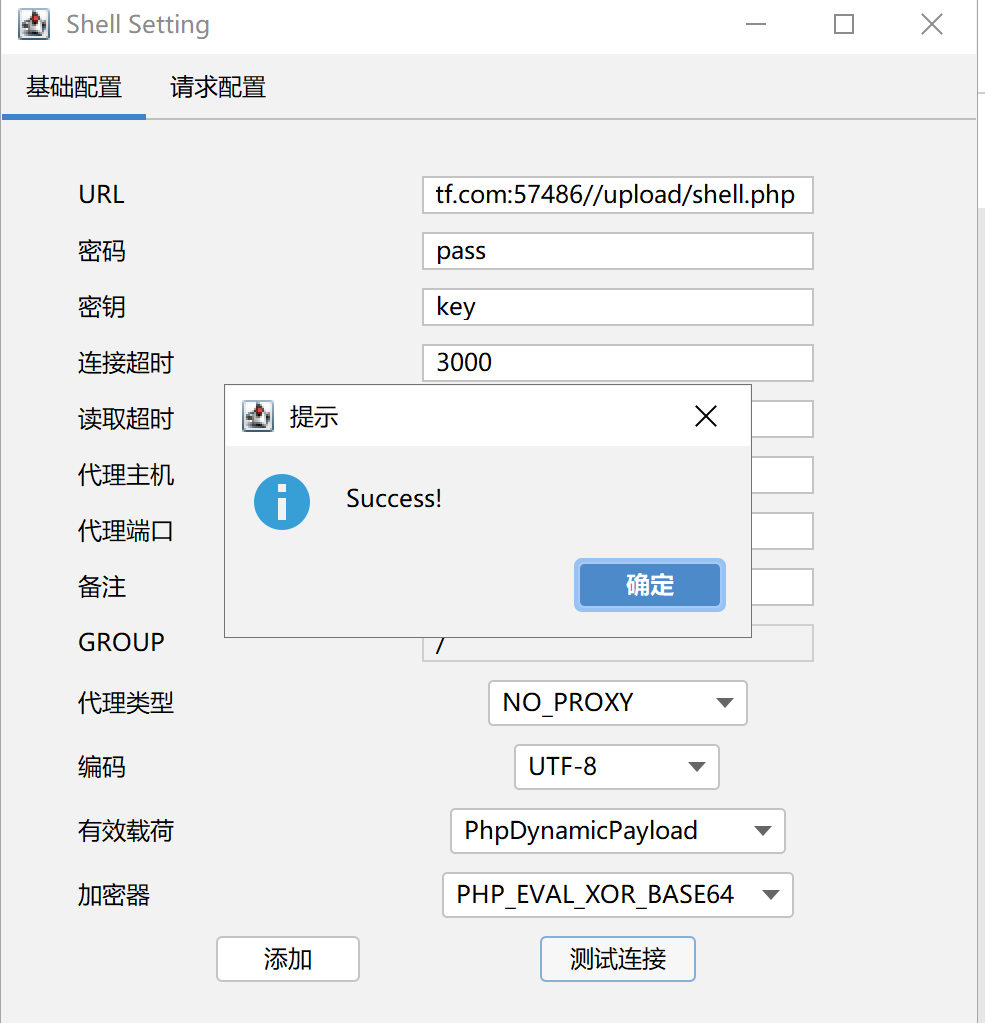Click the 代理类型 label
This screenshot has height=1023, width=985.
tap(126, 703)
